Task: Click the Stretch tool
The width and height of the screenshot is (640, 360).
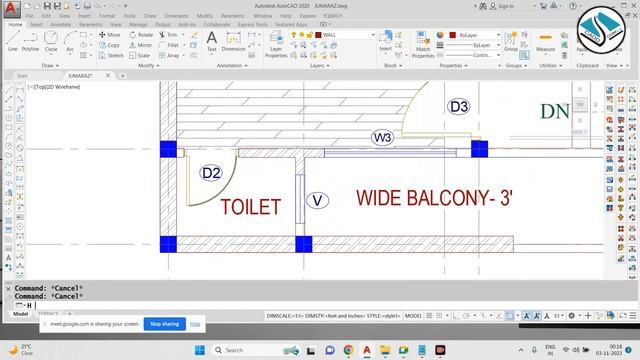Action: point(111,55)
